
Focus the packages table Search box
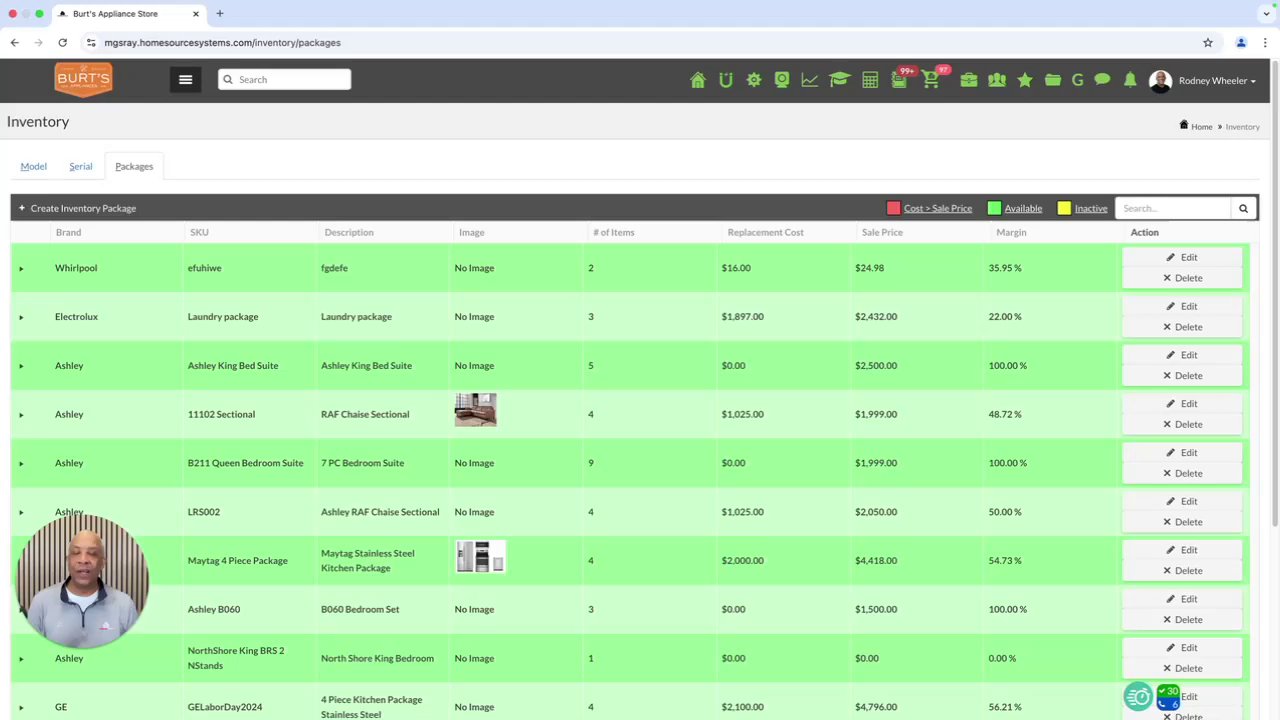coord(1174,208)
